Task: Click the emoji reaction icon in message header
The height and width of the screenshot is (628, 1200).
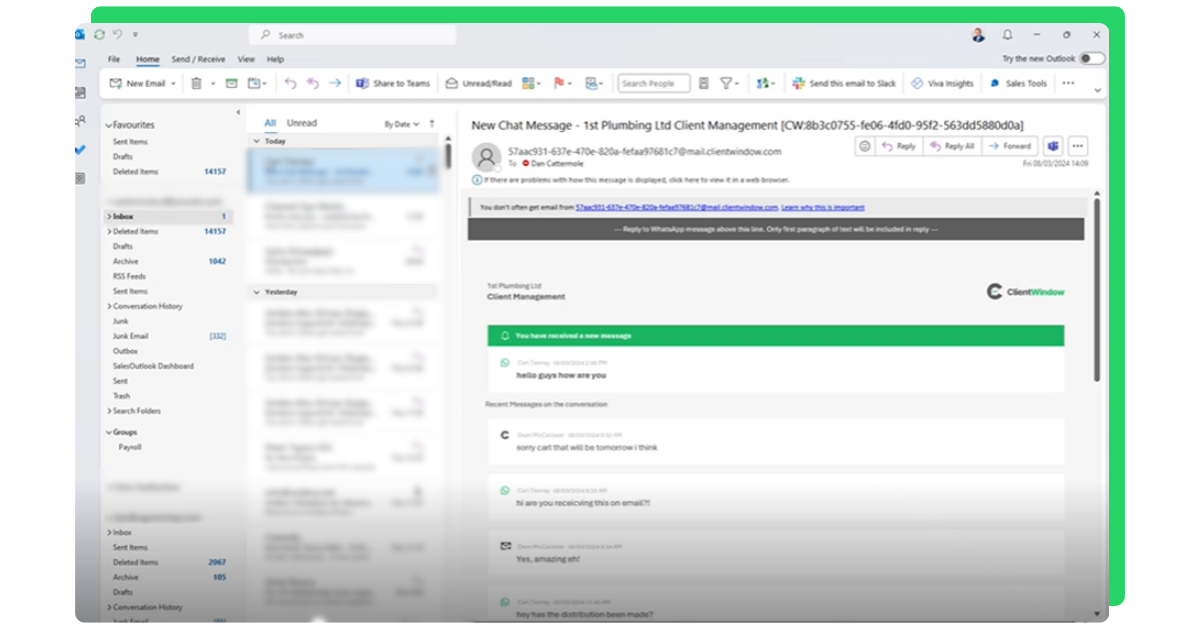Action: coord(865,146)
